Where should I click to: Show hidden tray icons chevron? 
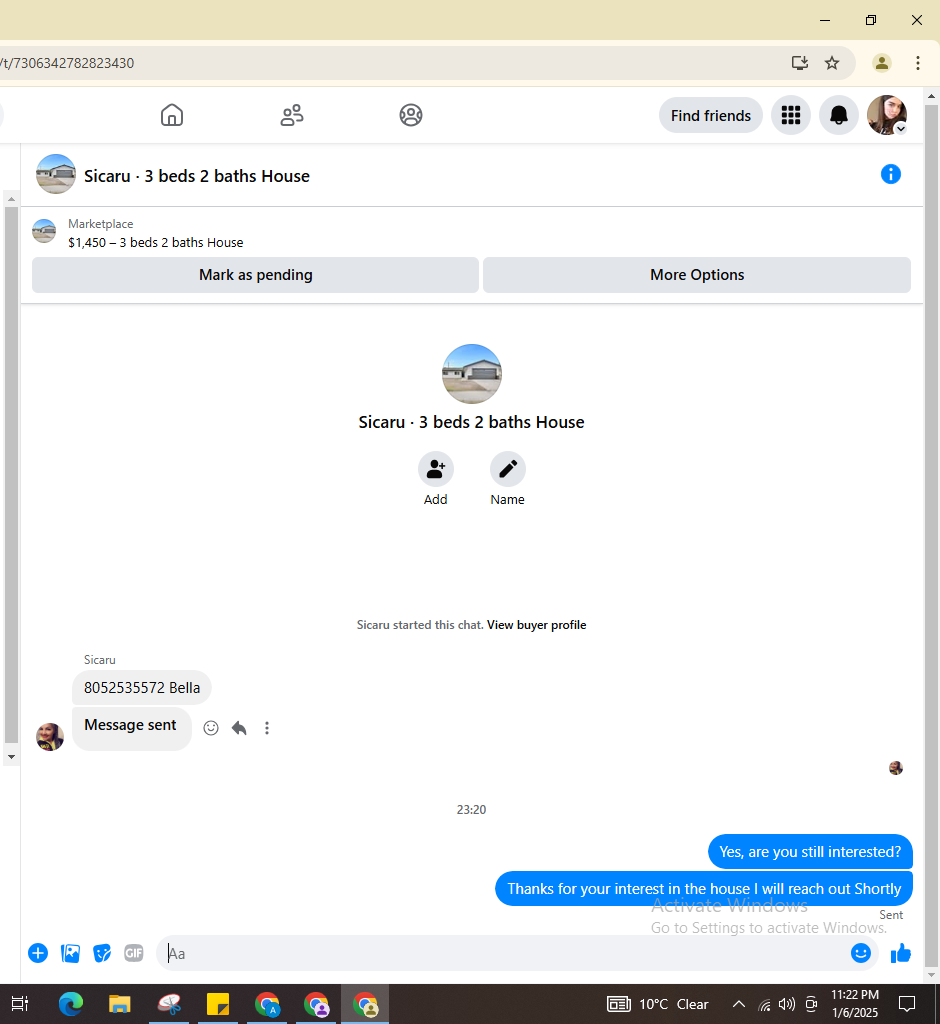738,1004
